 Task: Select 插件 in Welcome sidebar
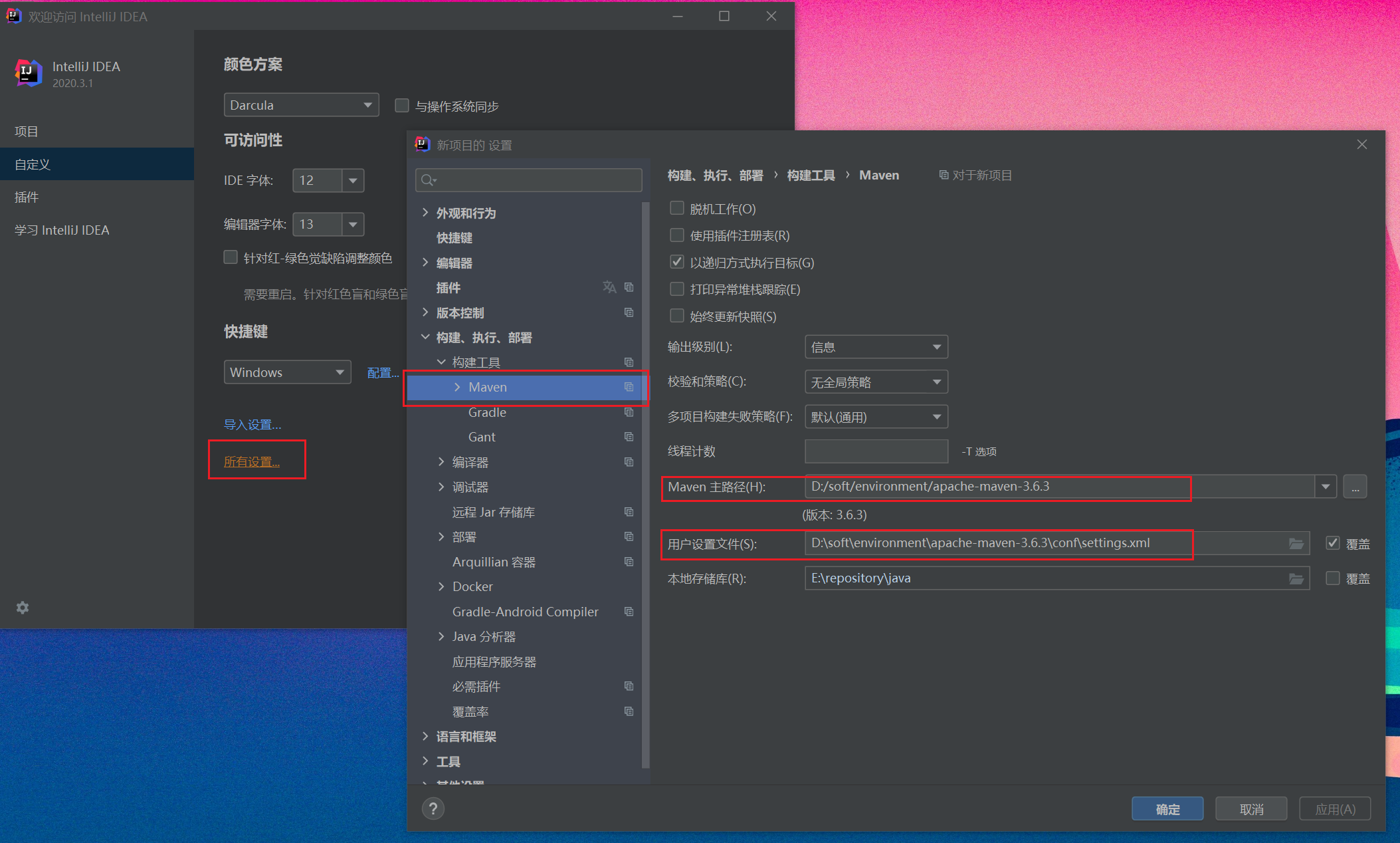[x=97, y=197]
